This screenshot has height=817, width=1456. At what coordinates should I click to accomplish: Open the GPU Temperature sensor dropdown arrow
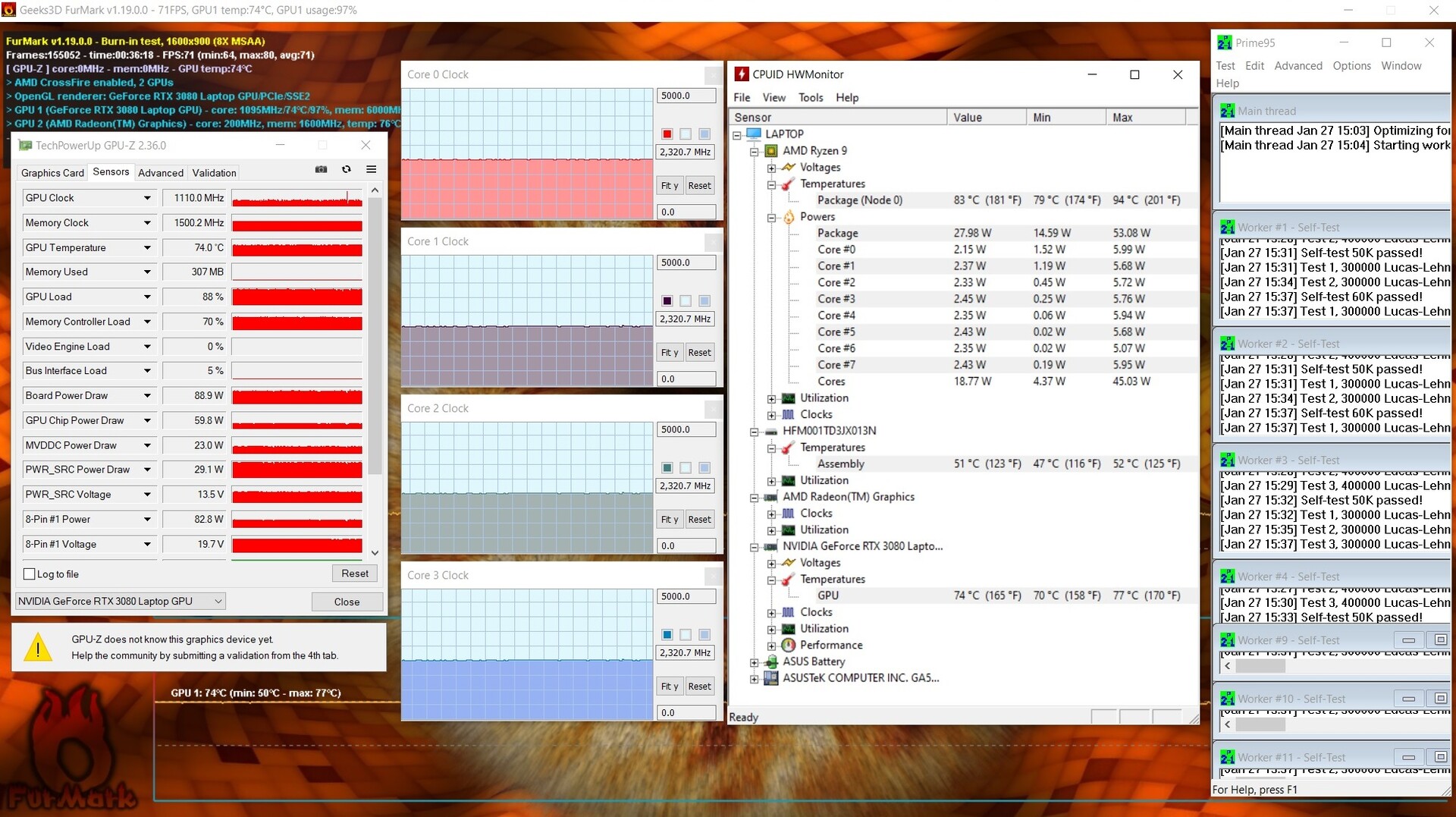pos(147,248)
